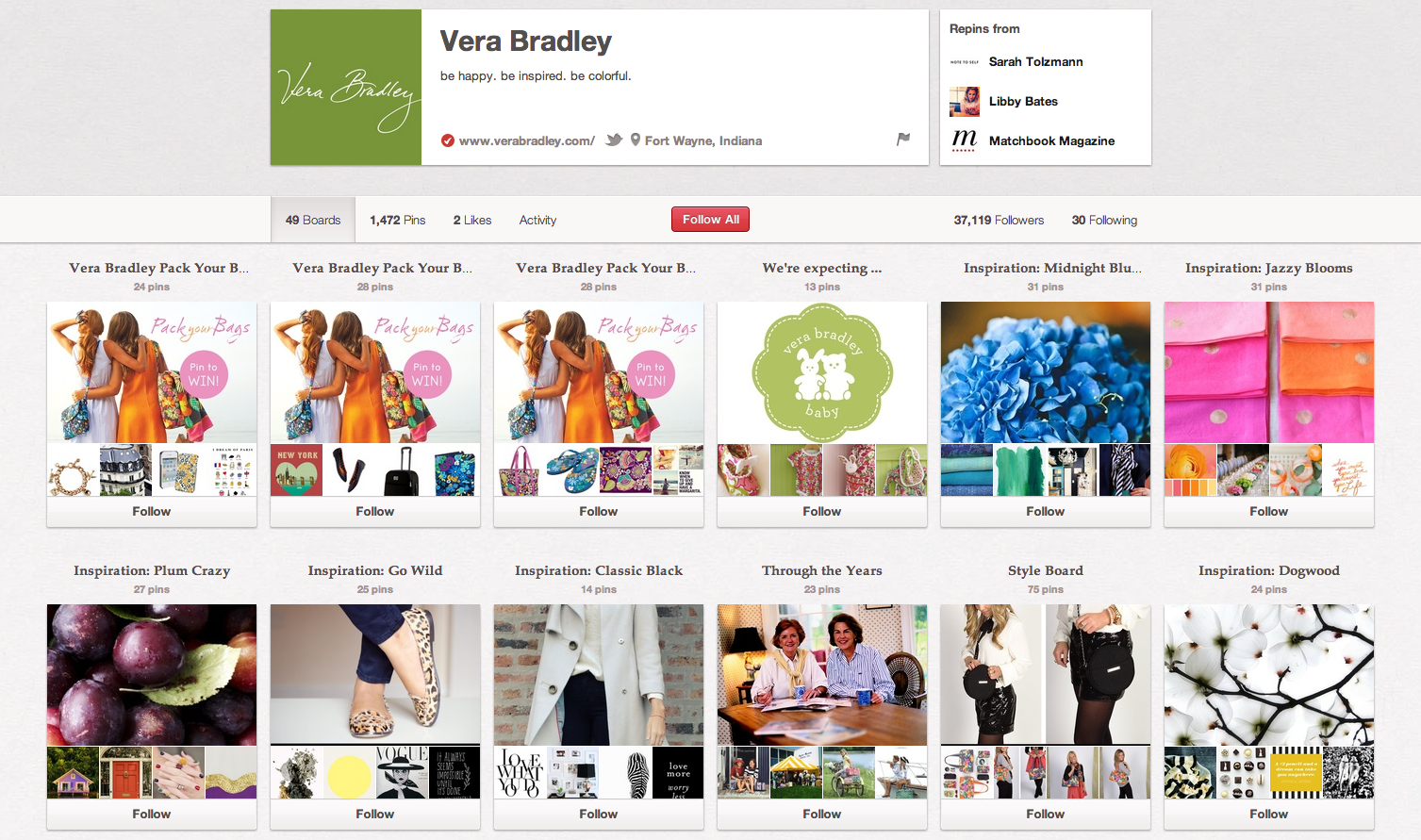Click the location pin icon by Fort Wayne

(x=636, y=140)
